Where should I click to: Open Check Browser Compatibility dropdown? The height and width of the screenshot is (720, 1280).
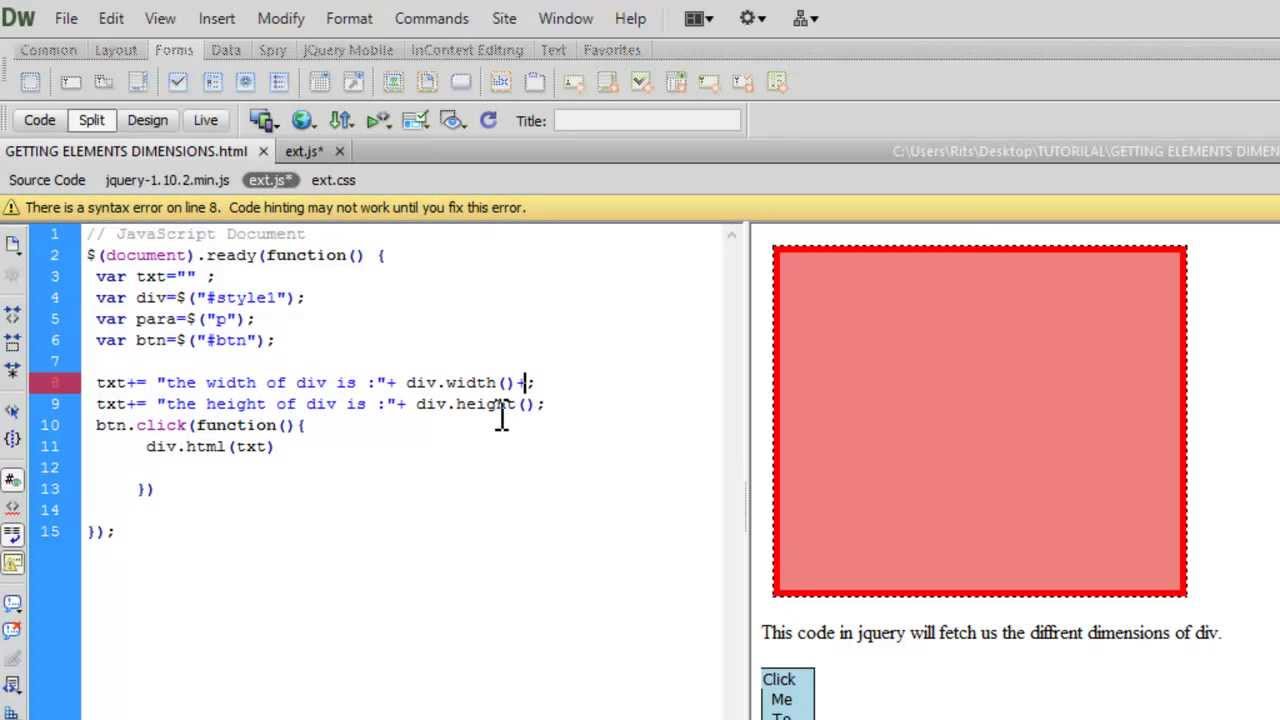coord(415,120)
